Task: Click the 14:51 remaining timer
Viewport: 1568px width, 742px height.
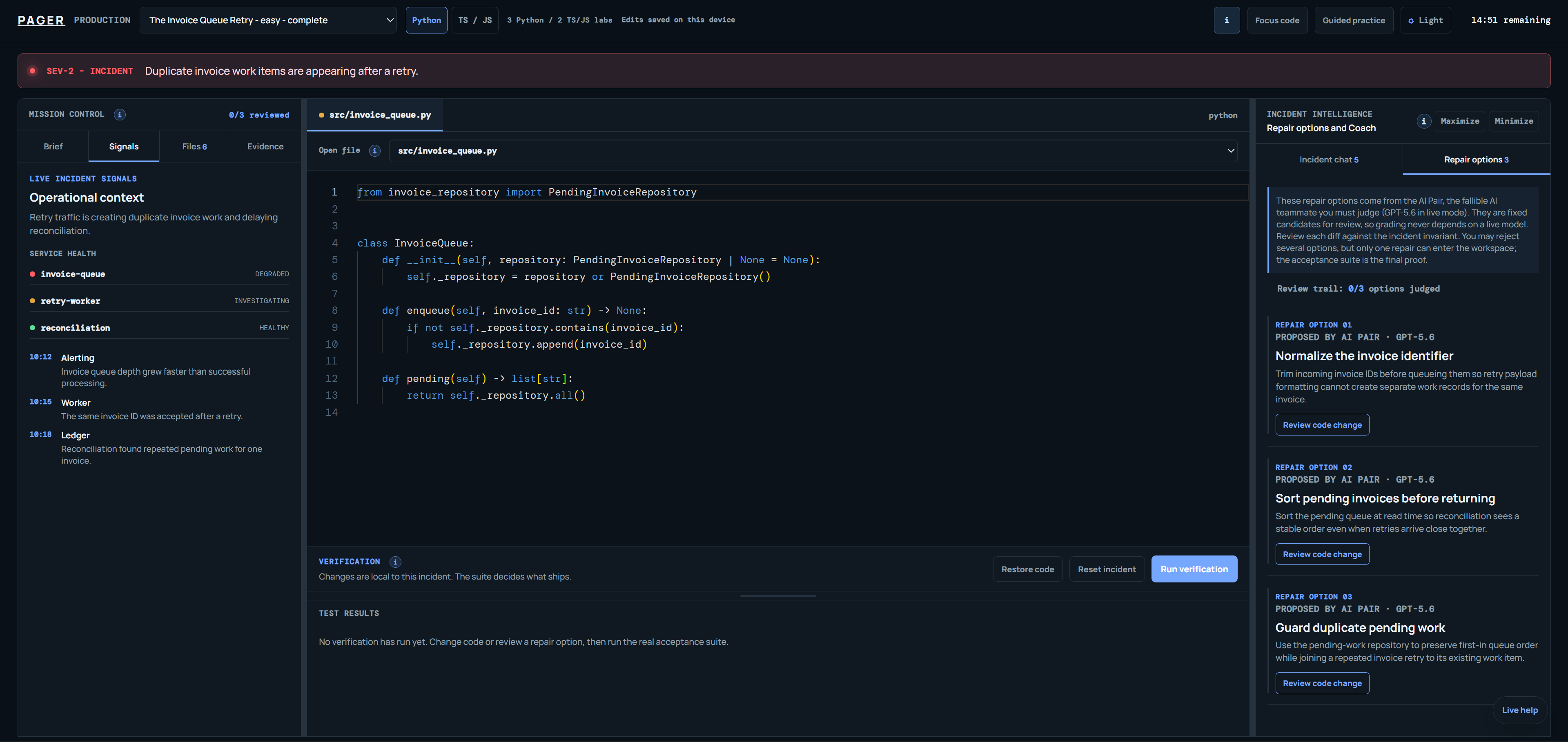Action: point(1510,20)
